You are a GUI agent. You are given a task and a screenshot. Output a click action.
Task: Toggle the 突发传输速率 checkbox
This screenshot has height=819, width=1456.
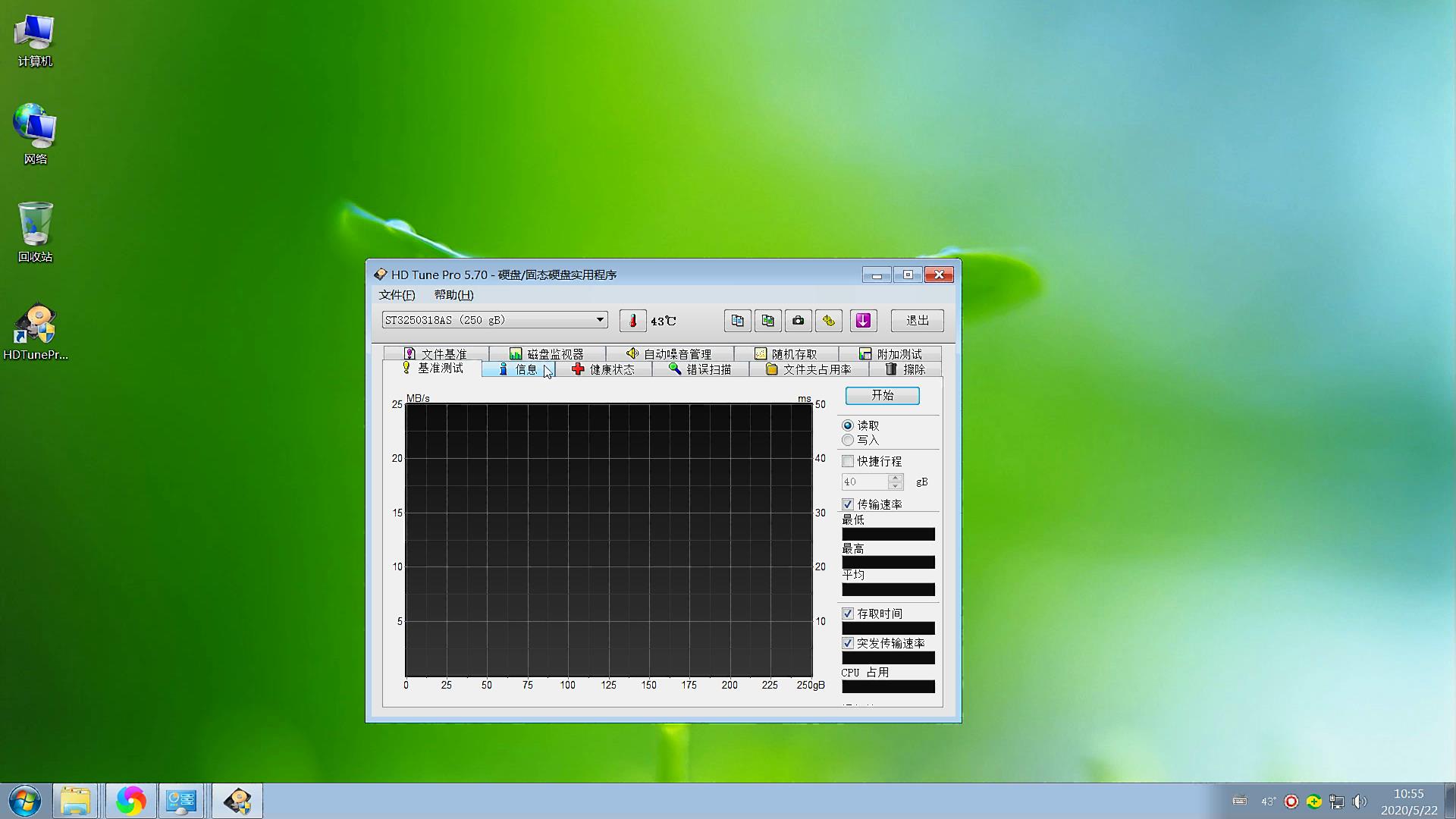(x=848, y=643)
